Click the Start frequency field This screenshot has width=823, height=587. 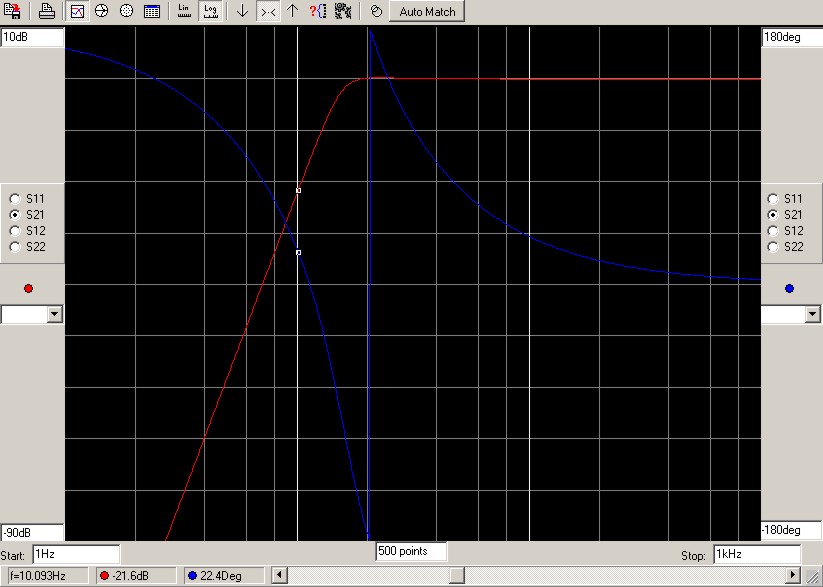point(76,554)
